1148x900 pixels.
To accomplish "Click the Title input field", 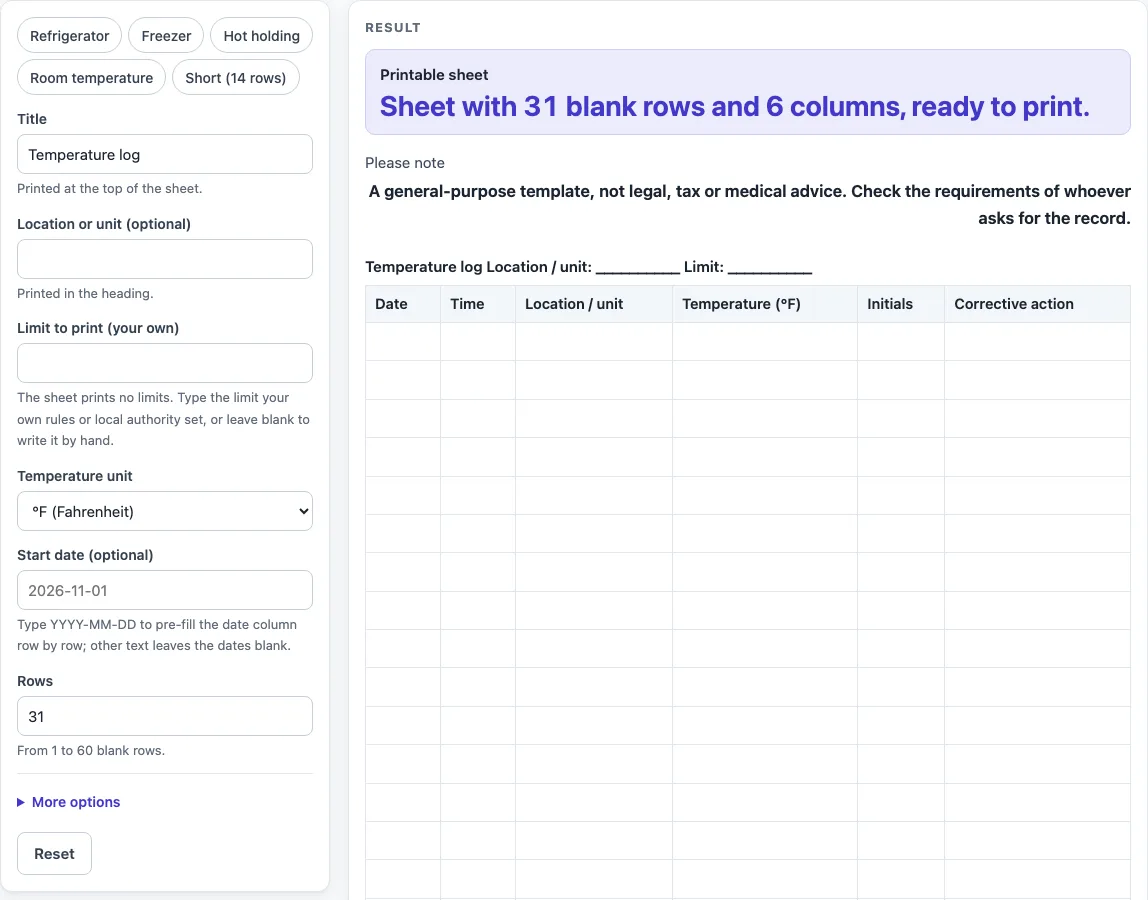I will tap(165, 155).
